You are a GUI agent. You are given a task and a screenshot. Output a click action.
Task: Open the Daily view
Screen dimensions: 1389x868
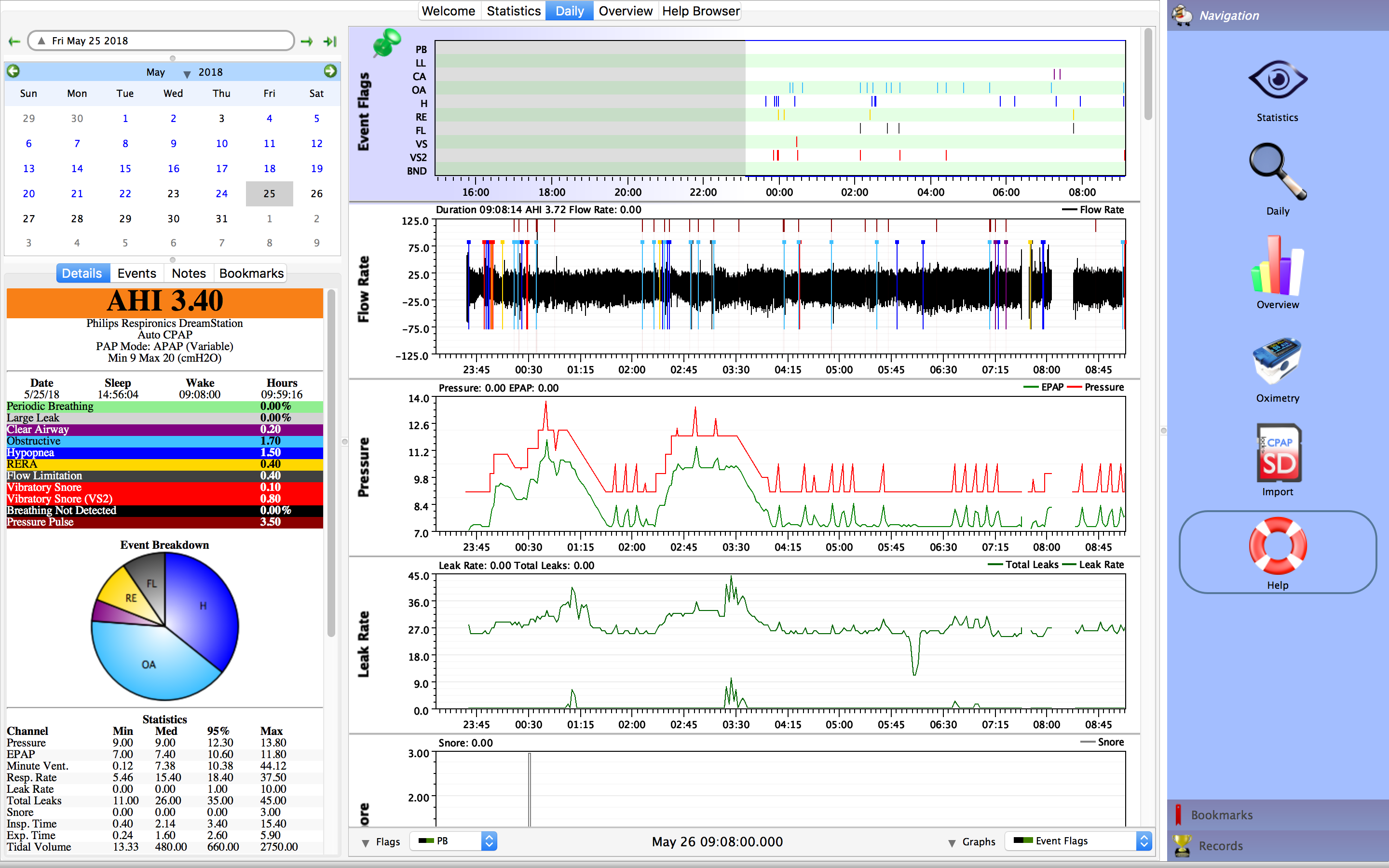point(570,11)
